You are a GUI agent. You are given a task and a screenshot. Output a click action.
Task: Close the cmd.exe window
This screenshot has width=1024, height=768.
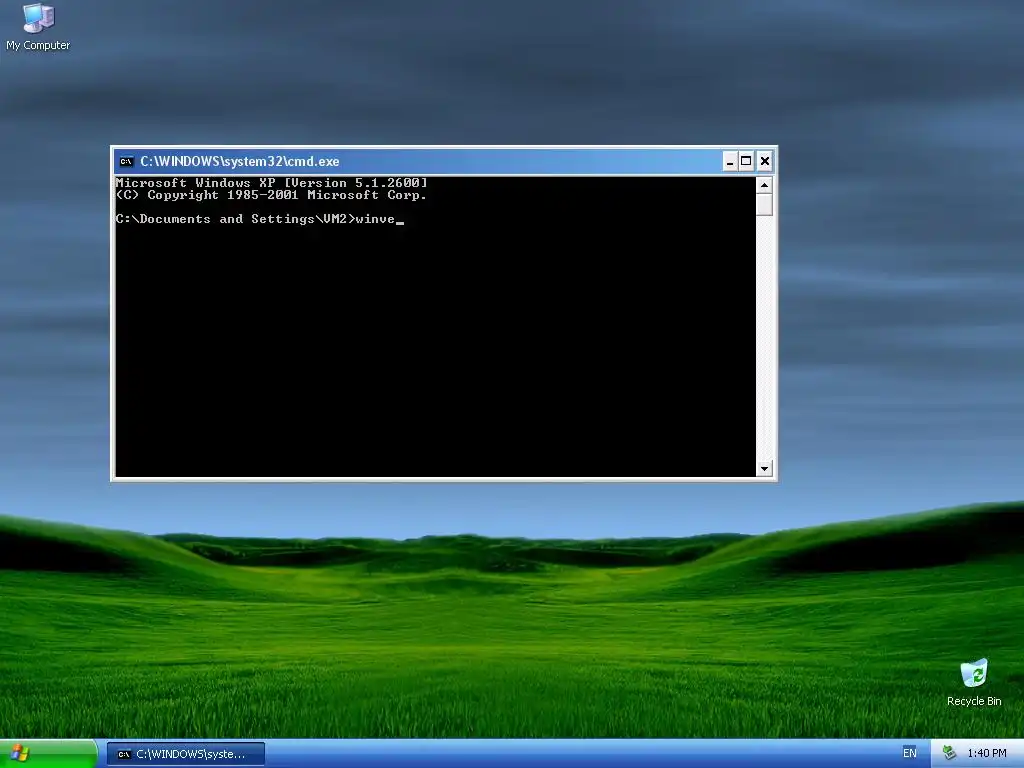(765, 161)
